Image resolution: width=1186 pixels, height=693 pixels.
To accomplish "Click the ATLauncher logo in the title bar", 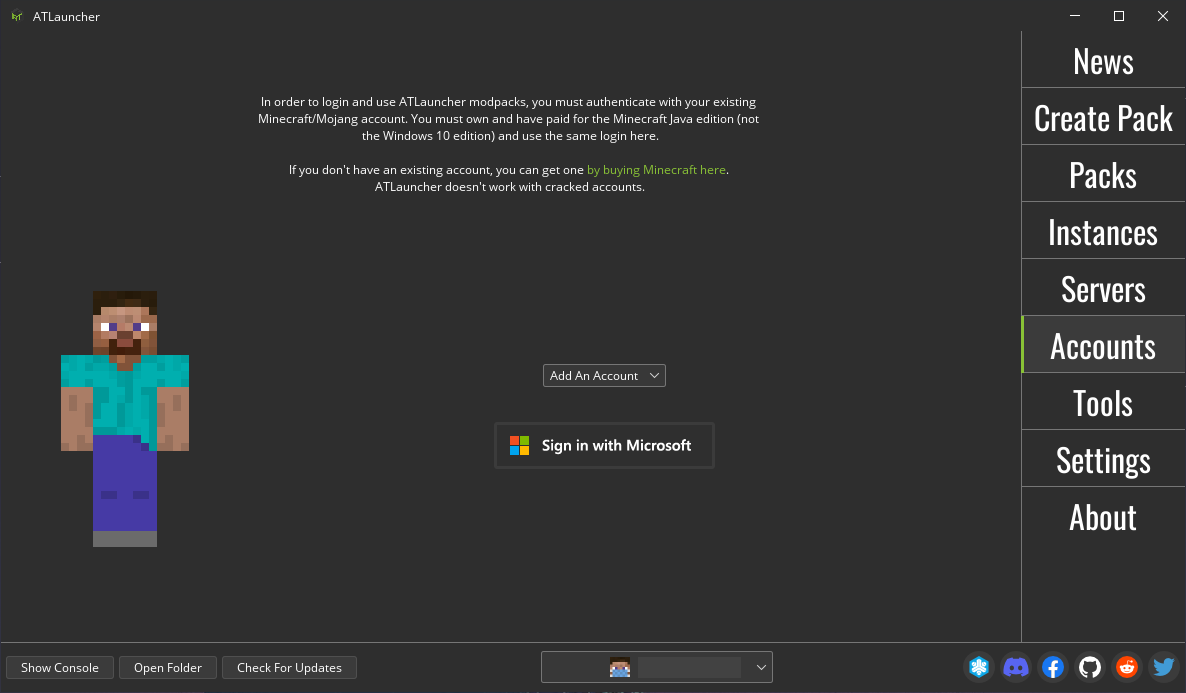I will pyautogui.click(x=16, y=16).
